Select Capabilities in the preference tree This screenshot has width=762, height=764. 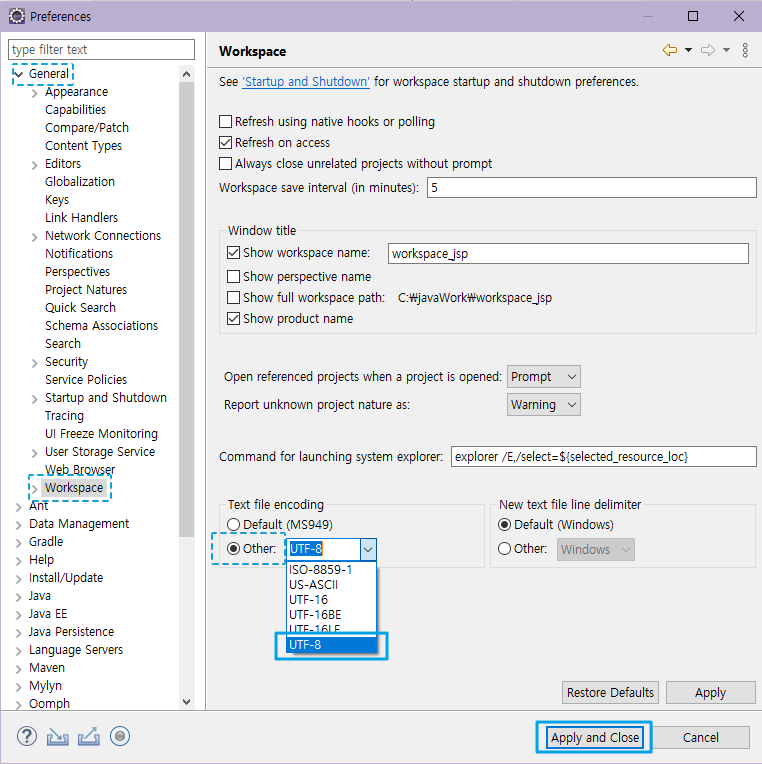[x=76, y=110]
